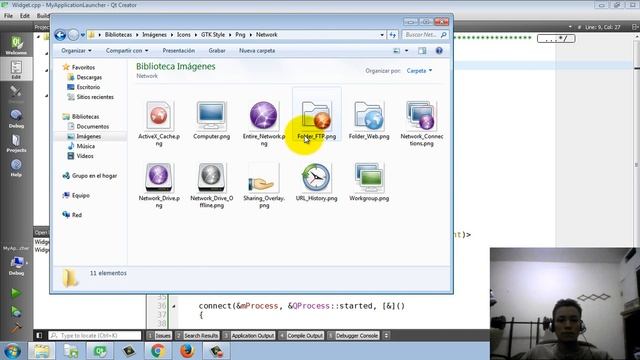
Task: Click the Windows Start button
Action: 12,351
